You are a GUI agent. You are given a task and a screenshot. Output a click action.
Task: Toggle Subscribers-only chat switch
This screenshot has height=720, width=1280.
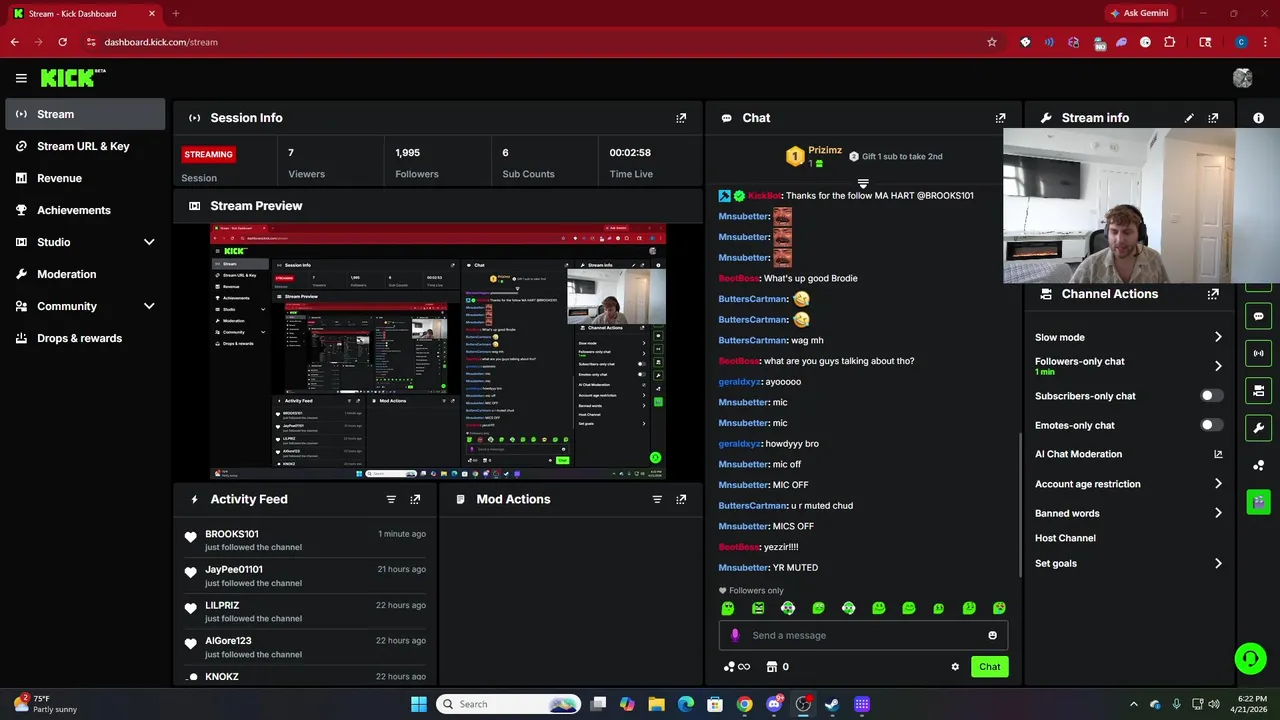point(1211,396)
